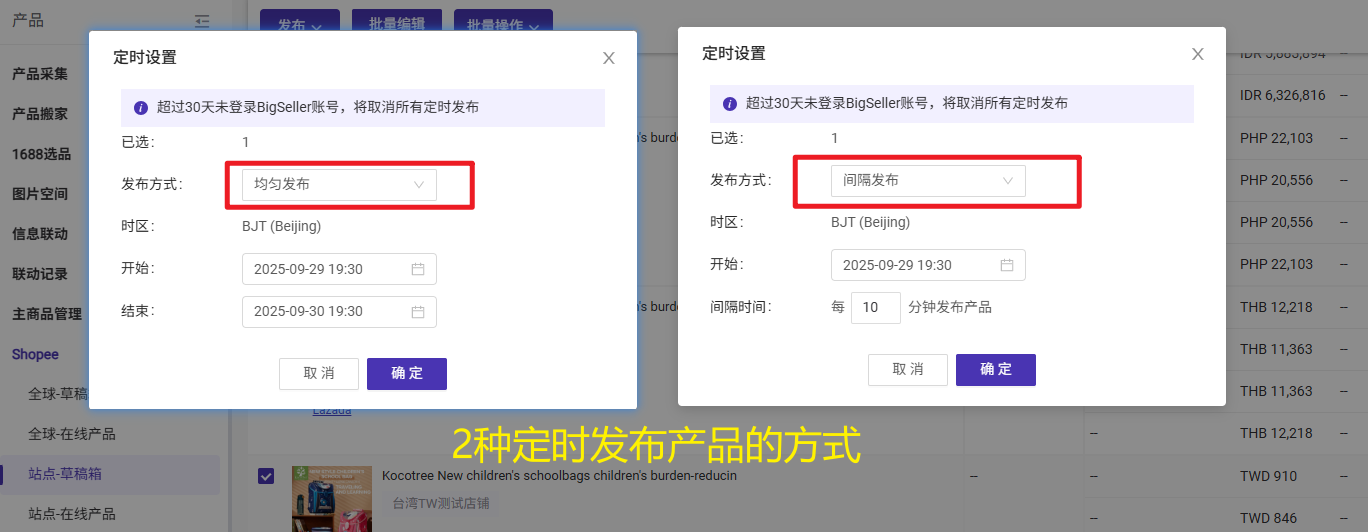Collapse the 产品 sidebar using the fold icon

coord(203,21)
